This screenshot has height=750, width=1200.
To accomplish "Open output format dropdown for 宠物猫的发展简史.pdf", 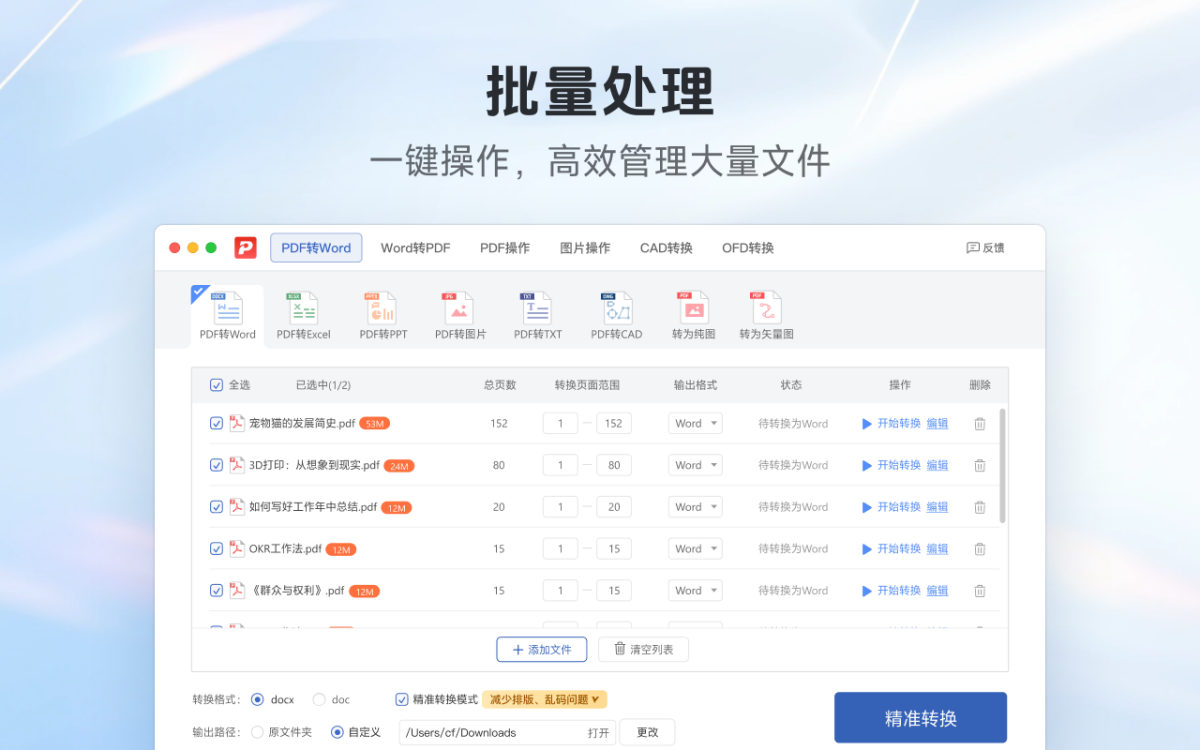I will (695, 424).
